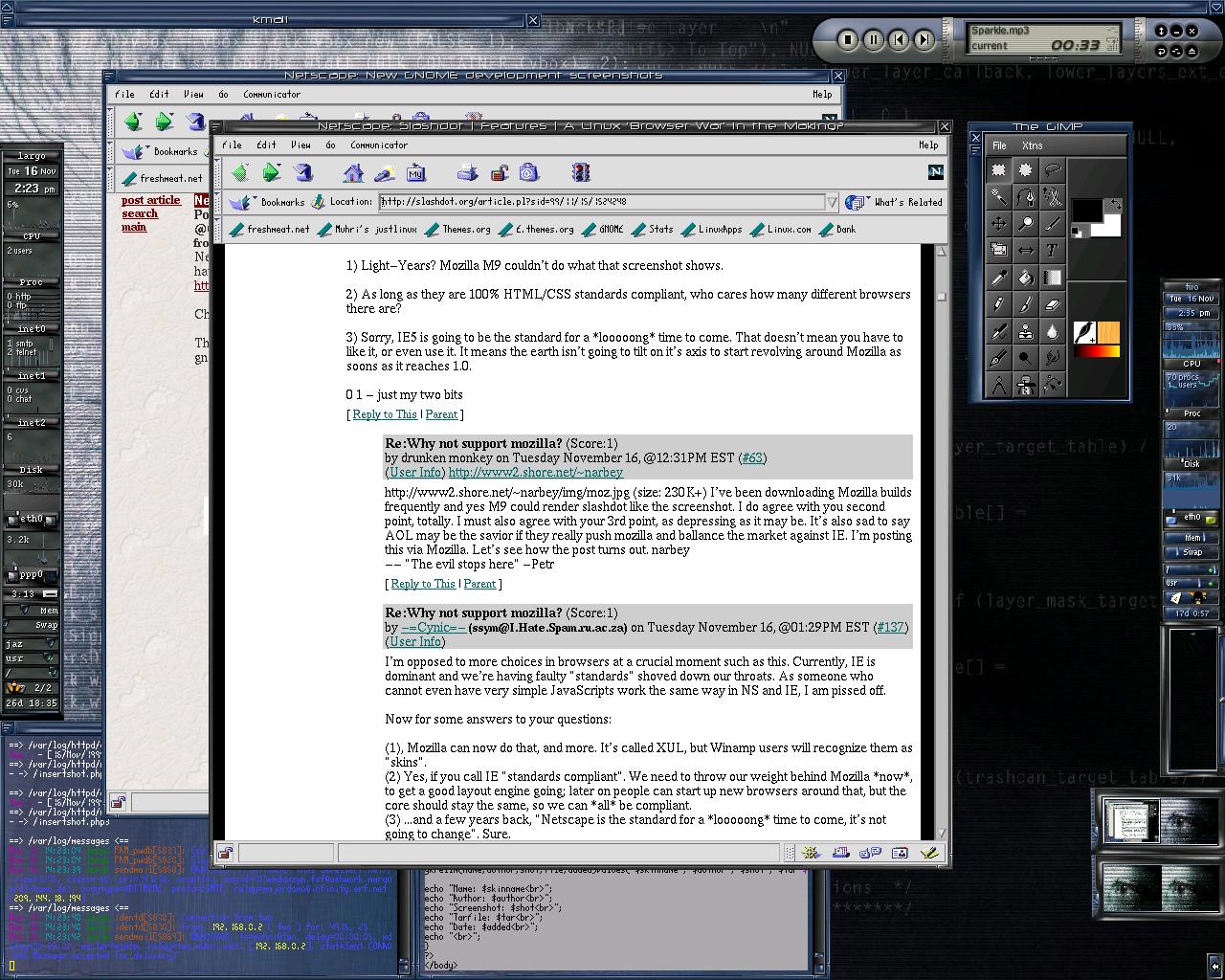1225x980 pixels.
Task: Open the What's Related dropdown
Action: pyautogui.click(x=894, y=202)
